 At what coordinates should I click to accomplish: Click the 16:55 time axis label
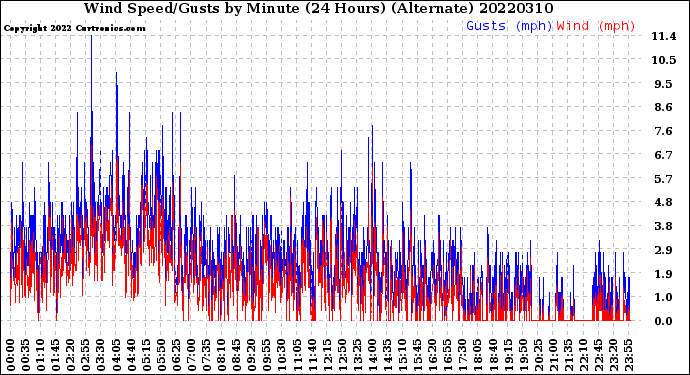(447, 355)
